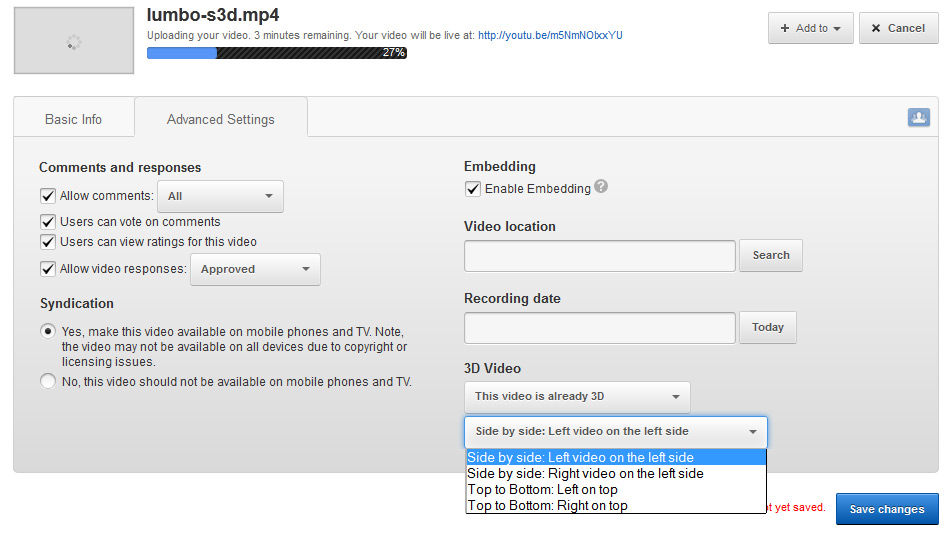
Task: Open the youtu.be video link
Action: click(x=550, y=35)
